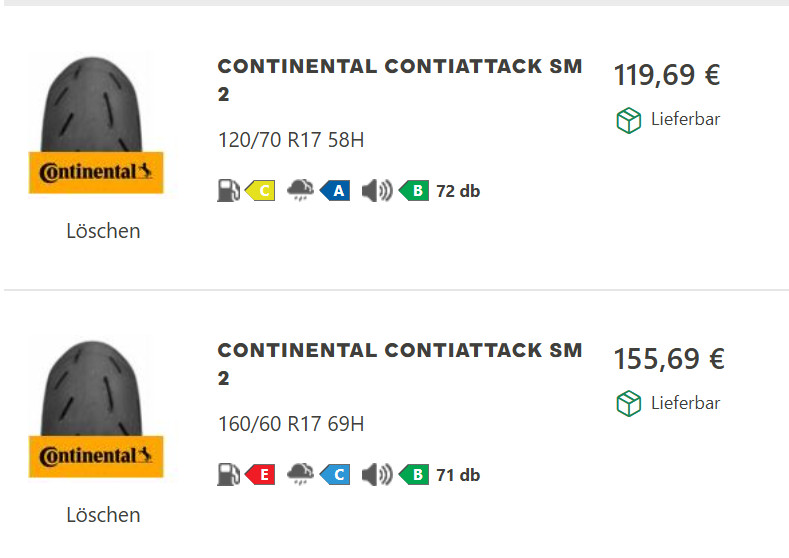The height and width of the screenshot is (558, 789).
Task: Click green B noise label at 71 db
Action: [415, 475]
